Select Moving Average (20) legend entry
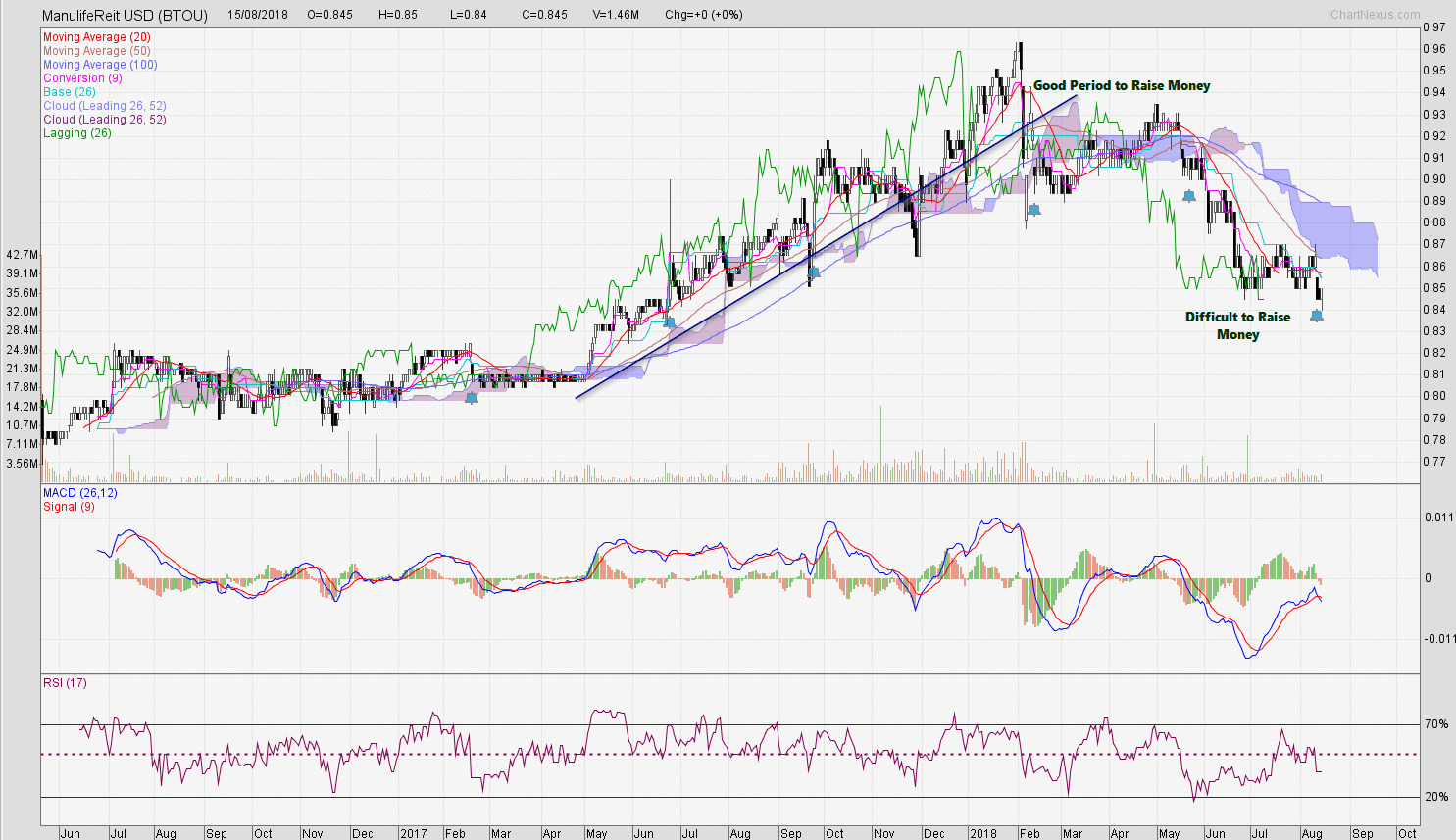The width and height of the screenshot is (1456, 840). pos(97,37)
